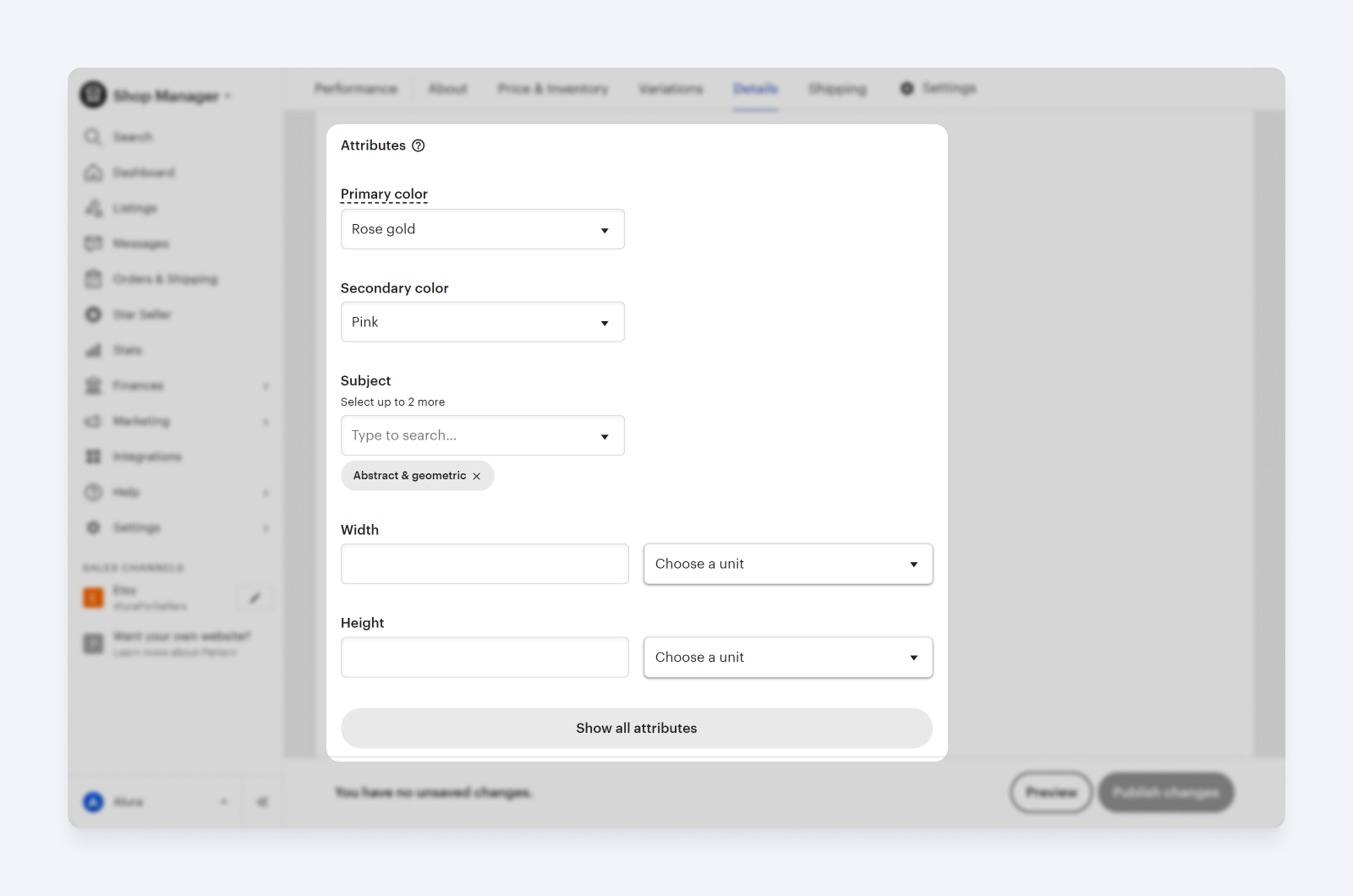Viewport: 1353px width, 896px height.
Task: Click the Etsy sales channel orange icon
Action: tap(93, 598)
